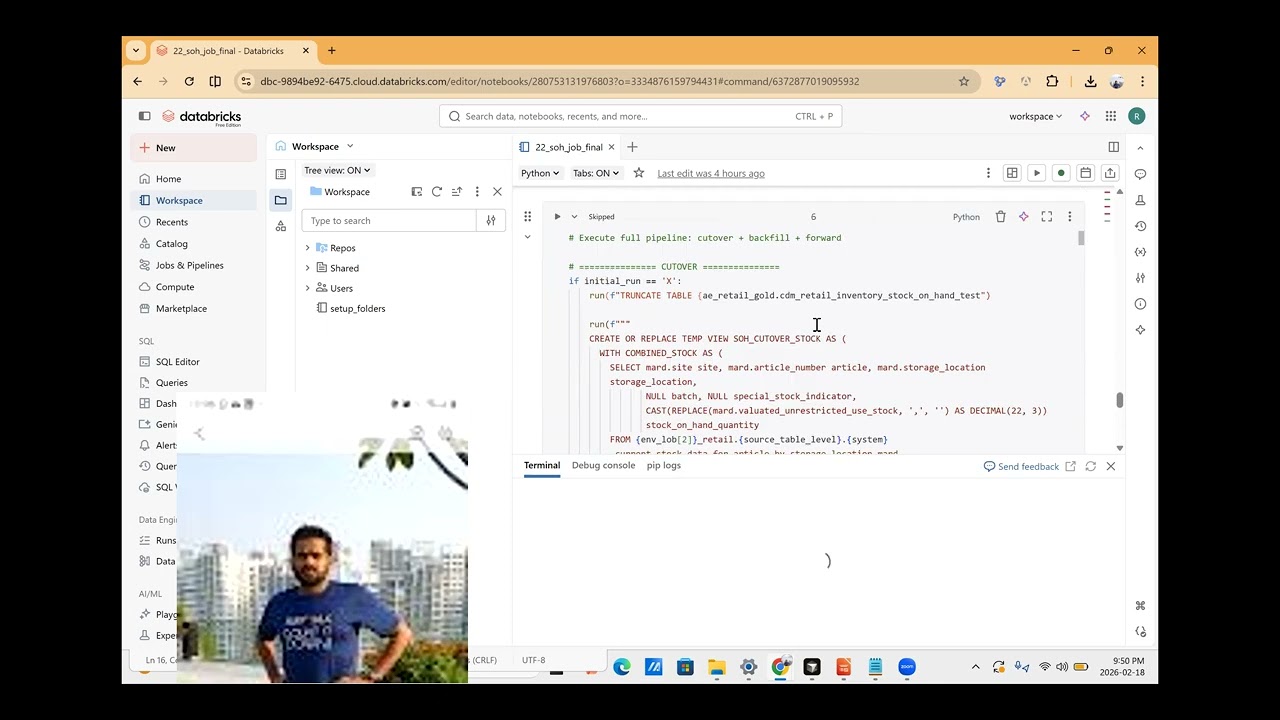
Task: Open the setup_folders notebook
Action: [x=357, y=308]
